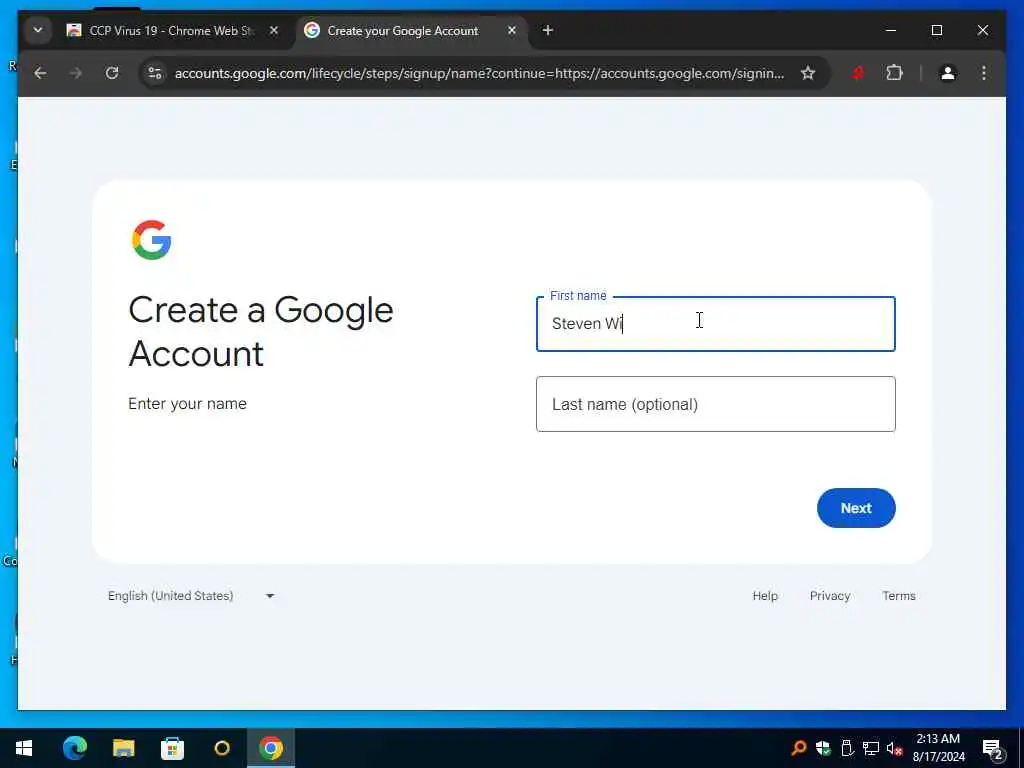Open the Help link
This screenshot has height=768, width=1024.
click(x=765, y=596)
